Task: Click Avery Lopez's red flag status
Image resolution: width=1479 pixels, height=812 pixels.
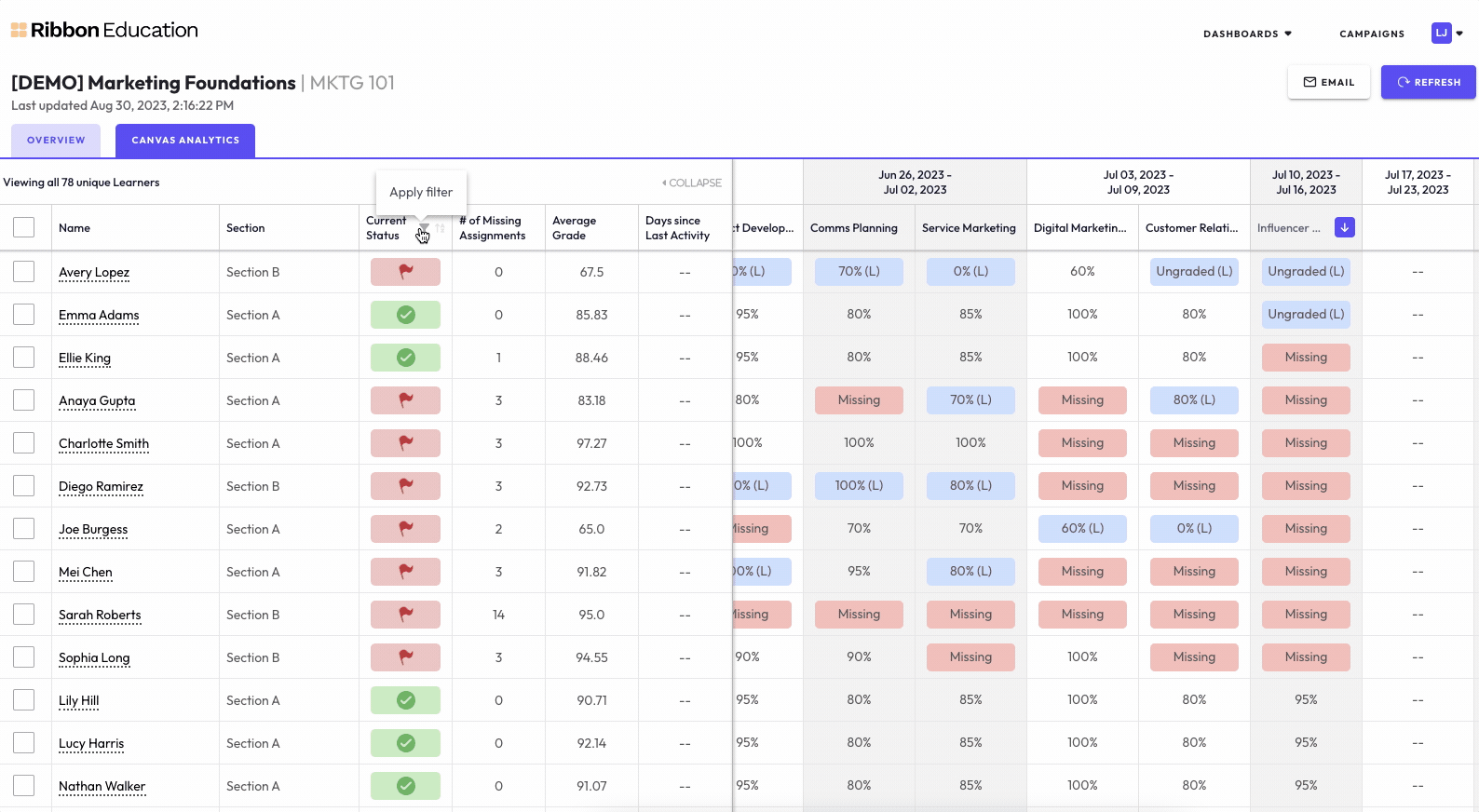Action: click(405, 272)
